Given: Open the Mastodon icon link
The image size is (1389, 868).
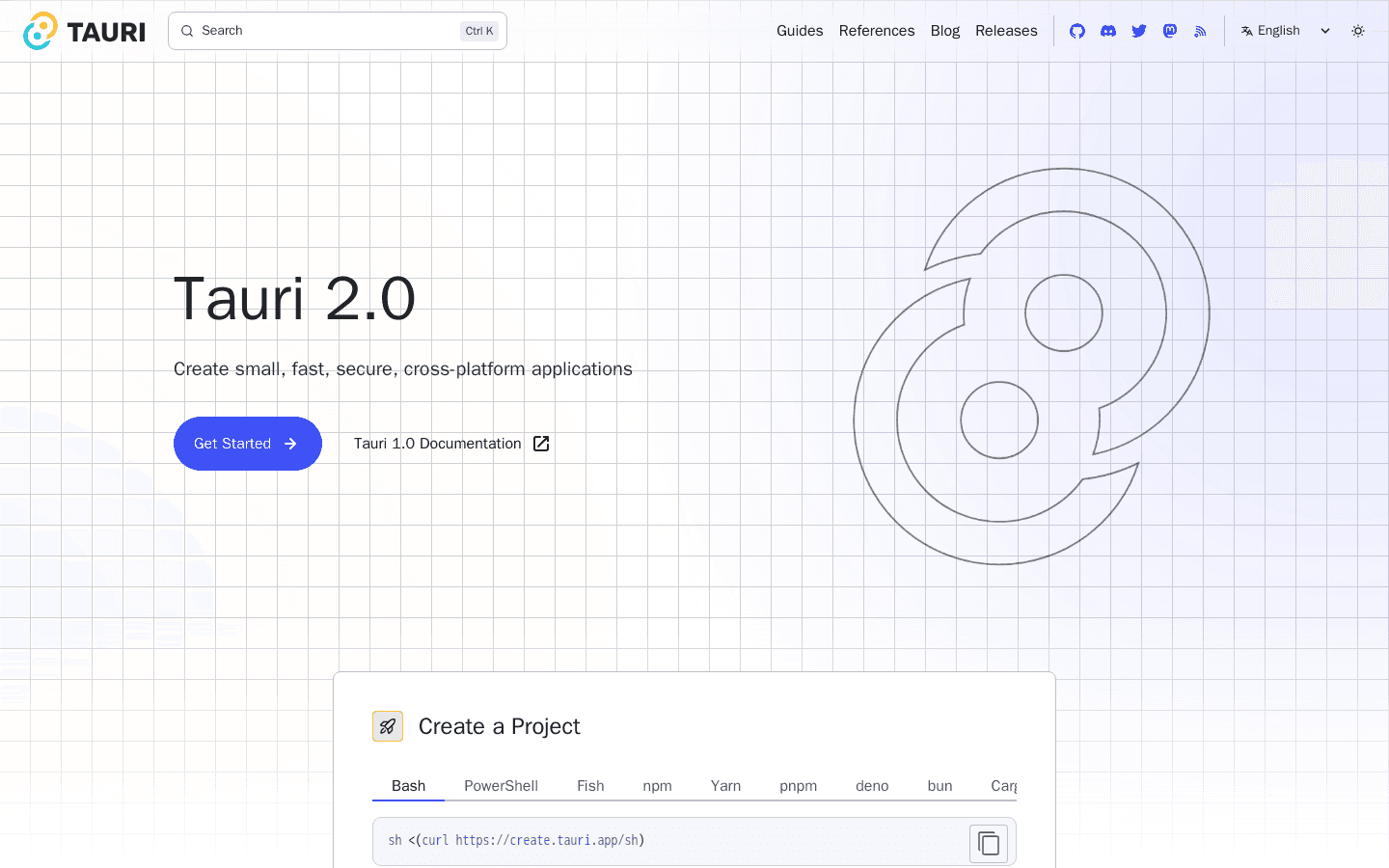Looking at the screenshot, I should (1170, 31).
